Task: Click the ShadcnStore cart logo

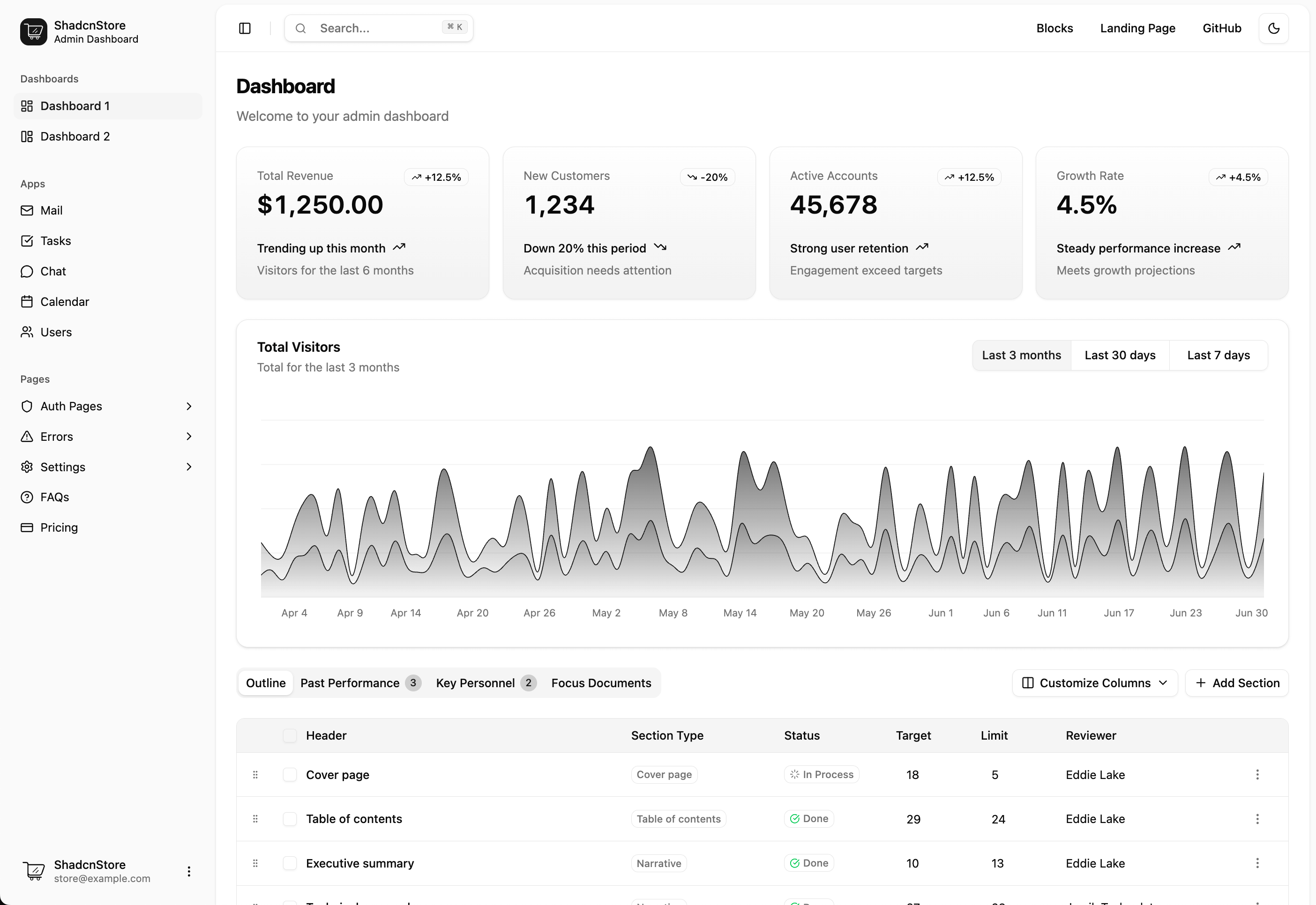Action: [x=32, y=32]
